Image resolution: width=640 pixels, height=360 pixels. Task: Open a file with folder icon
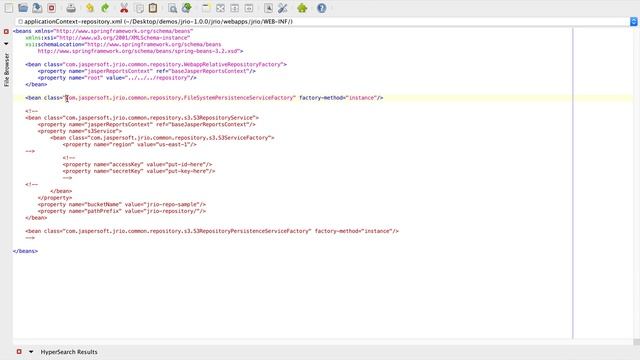23,8
